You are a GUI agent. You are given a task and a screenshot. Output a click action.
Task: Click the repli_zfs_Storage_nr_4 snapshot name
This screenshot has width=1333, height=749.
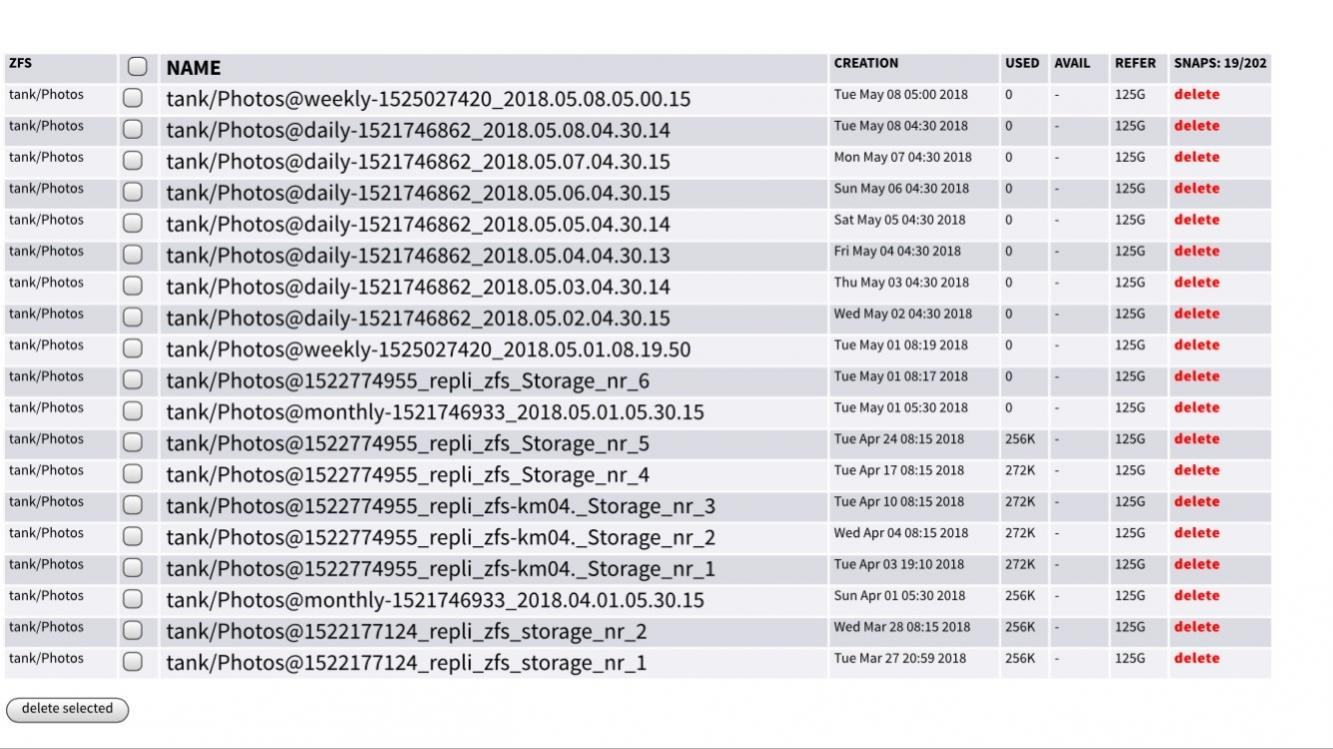(x=407, y=475)
